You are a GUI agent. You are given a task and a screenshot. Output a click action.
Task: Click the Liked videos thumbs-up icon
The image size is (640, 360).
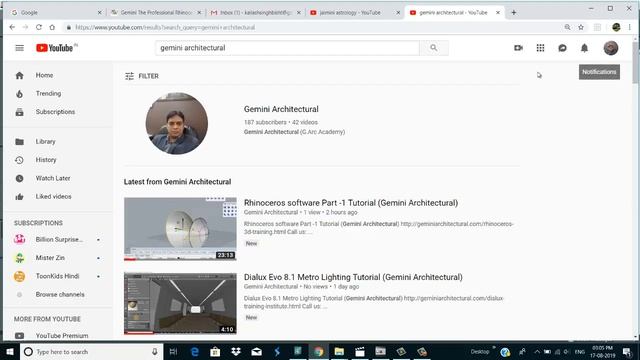point(19,197)
